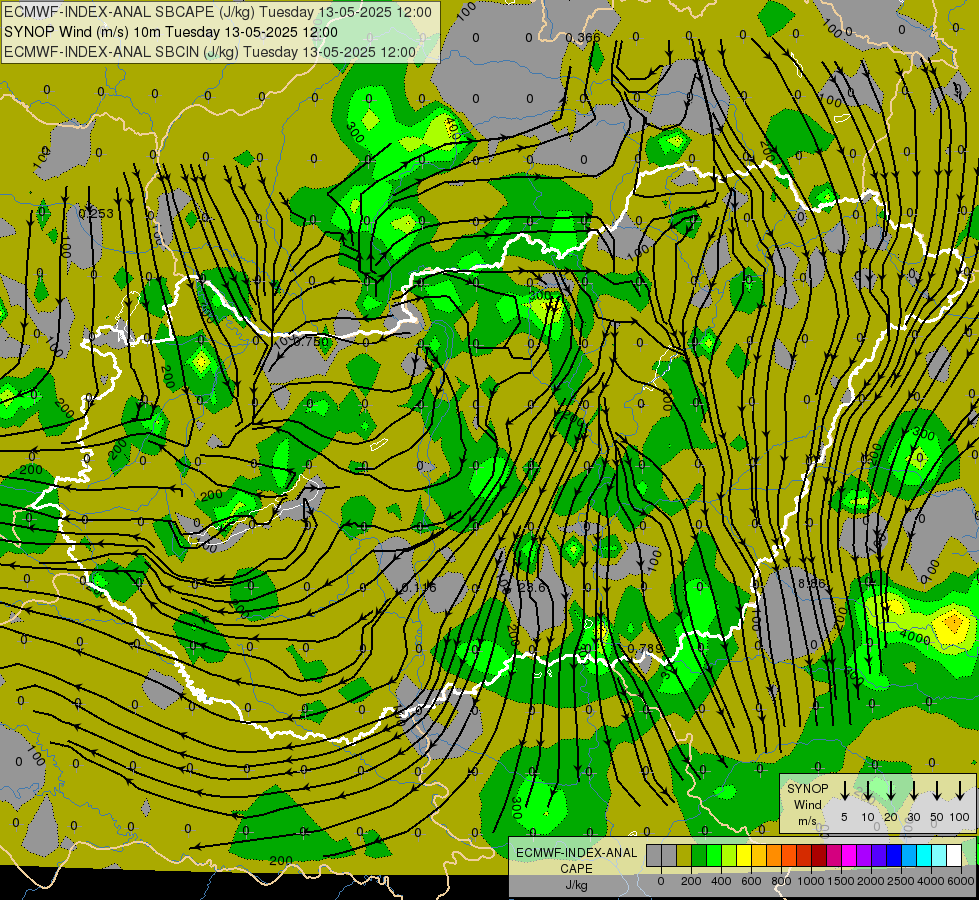Viewport: 979px width, 900px height.
Task: Click the '23.6' value on the map
Action: coord(532,588)
